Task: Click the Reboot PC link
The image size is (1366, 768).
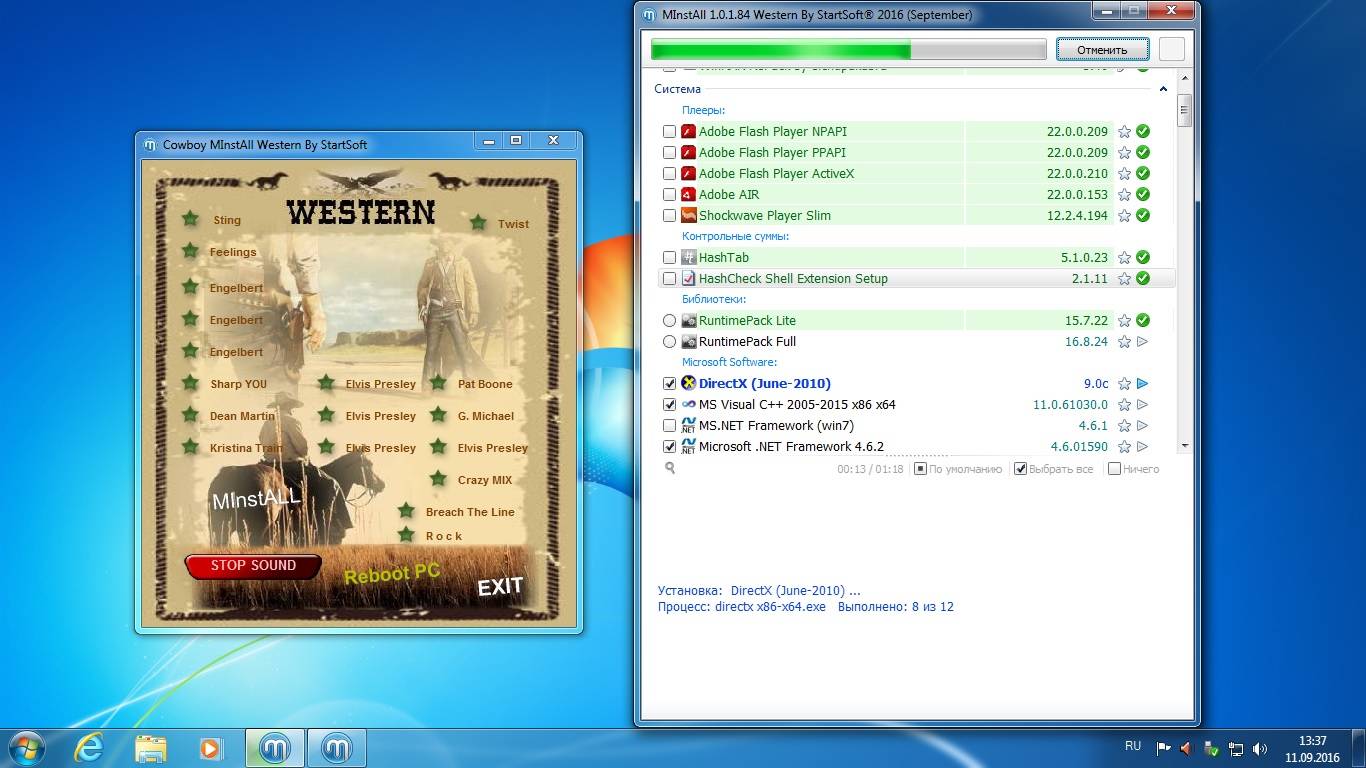Action: (392, 574)
